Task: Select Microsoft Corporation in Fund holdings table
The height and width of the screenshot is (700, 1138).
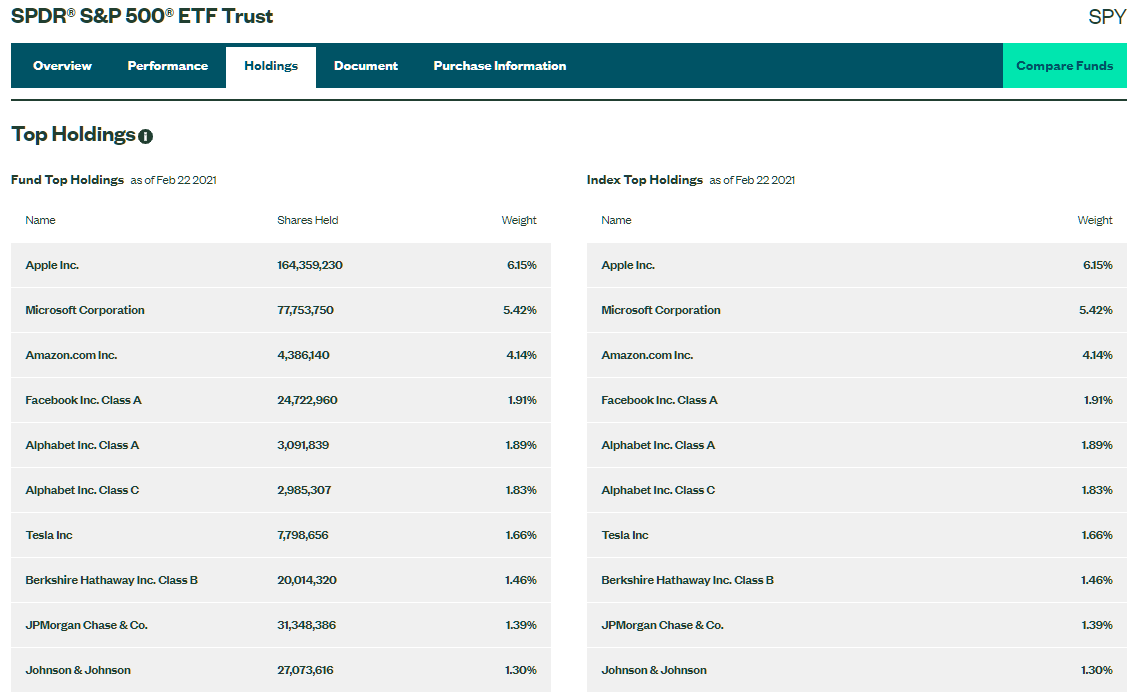Action: 85,310
